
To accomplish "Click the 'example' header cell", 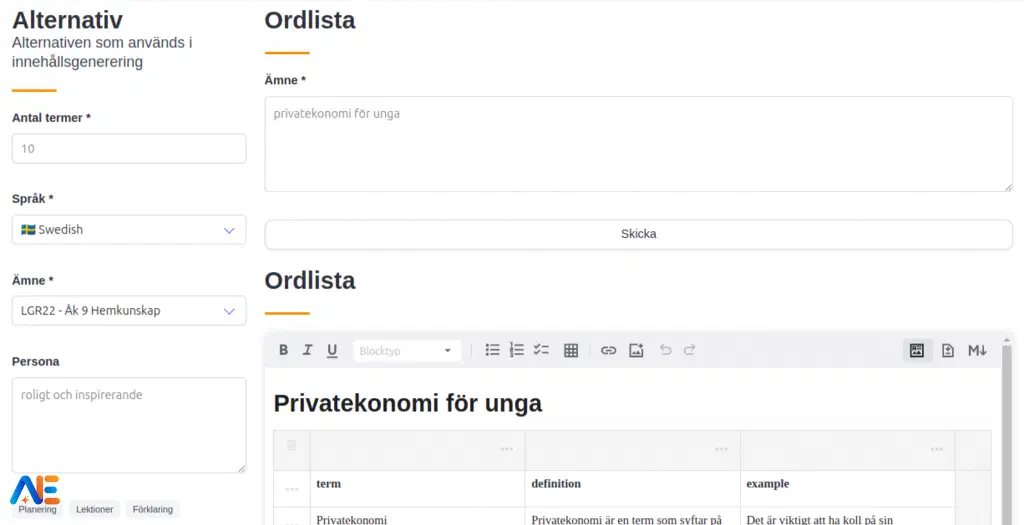I will (847, 488).
